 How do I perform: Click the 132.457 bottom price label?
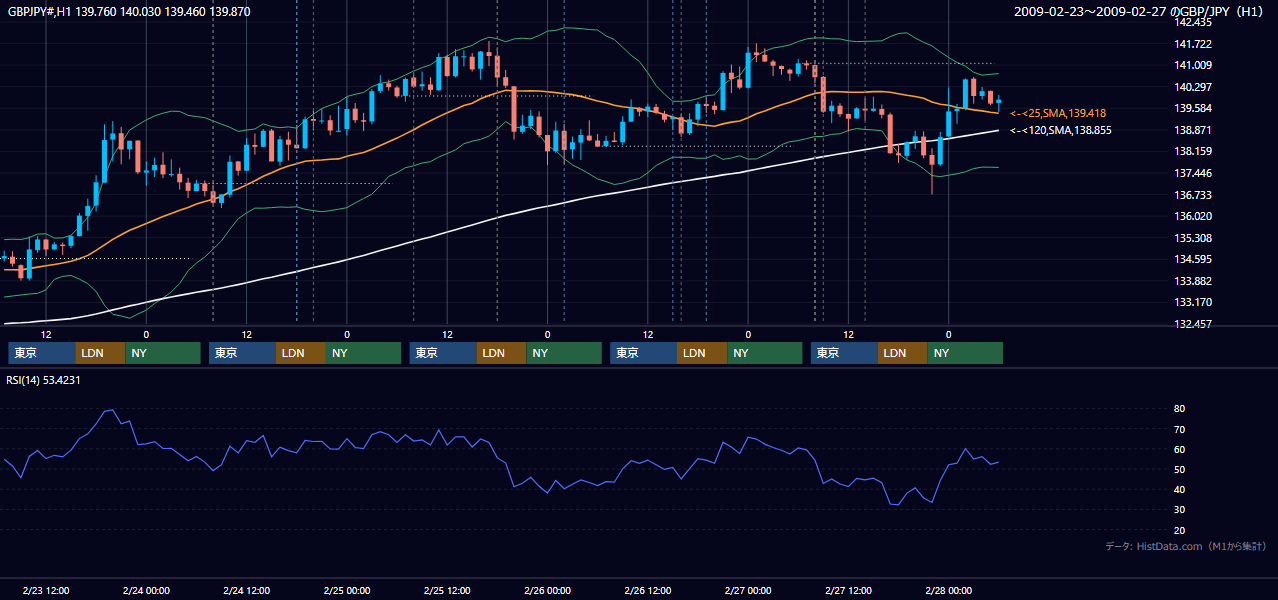pyautogui.click(x=1192, y=325)
